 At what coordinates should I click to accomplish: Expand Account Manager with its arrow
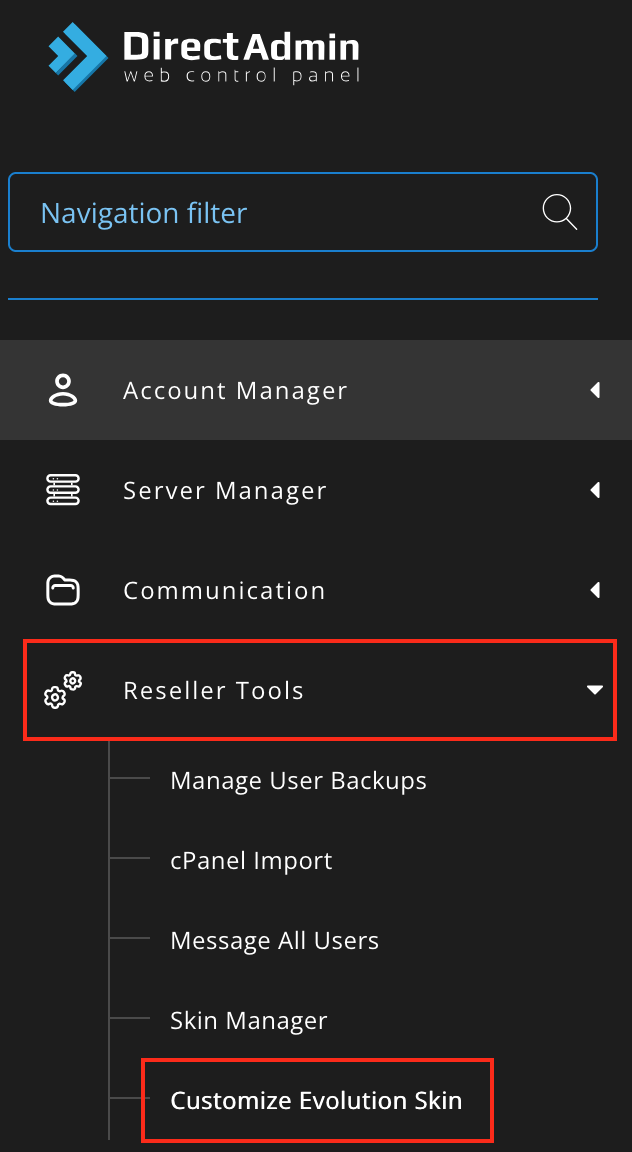click(595, 390)
